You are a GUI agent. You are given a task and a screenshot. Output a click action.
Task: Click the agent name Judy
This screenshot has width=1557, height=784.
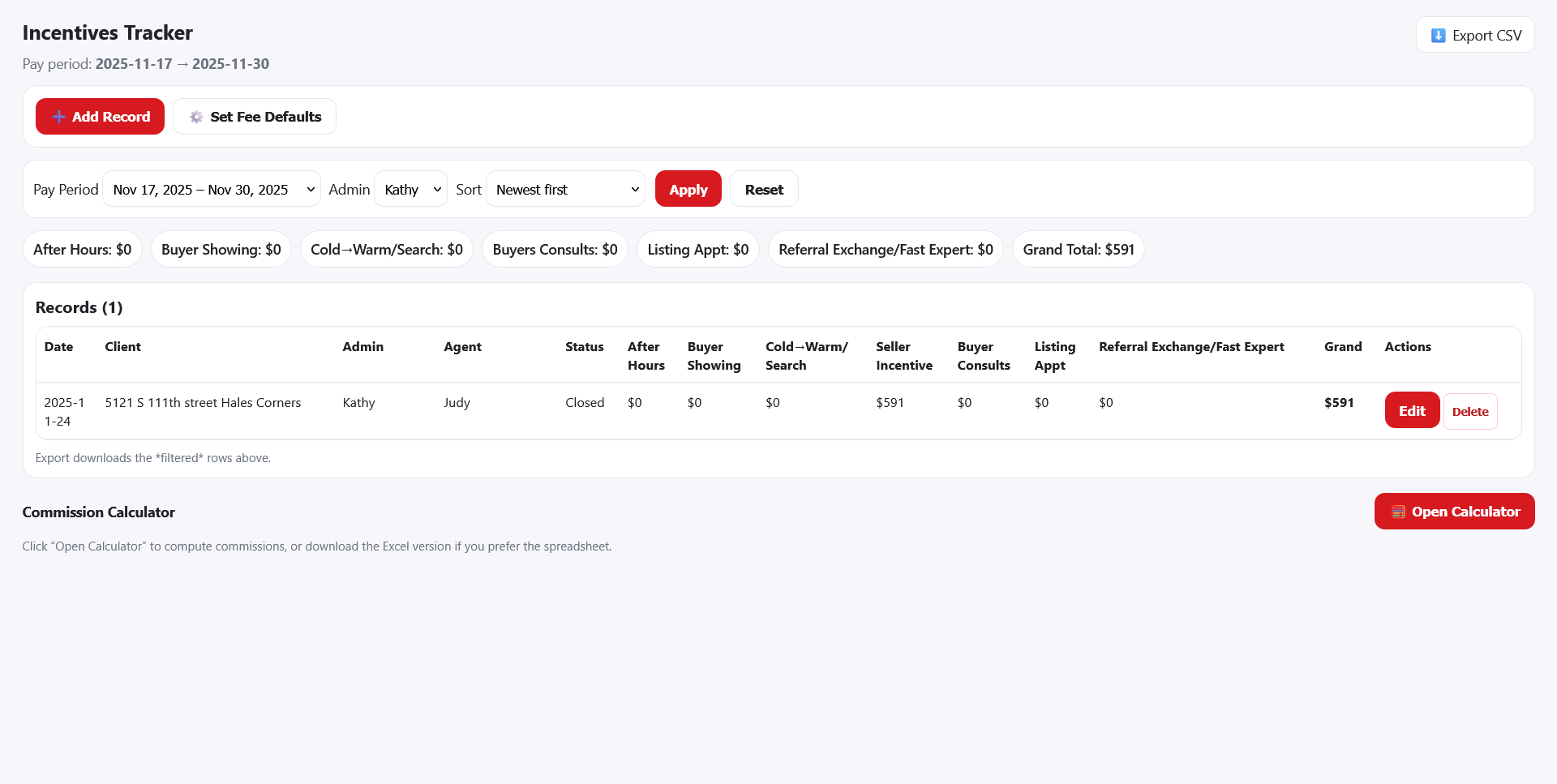457,402
